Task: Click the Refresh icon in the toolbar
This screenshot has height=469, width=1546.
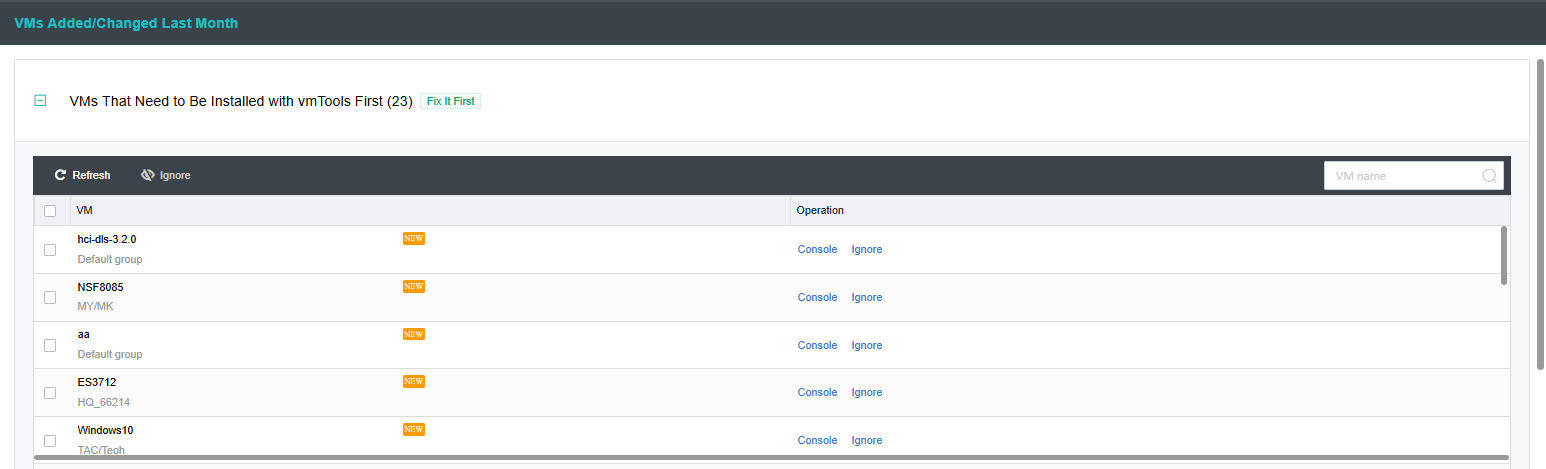Action: click(60, 175)
